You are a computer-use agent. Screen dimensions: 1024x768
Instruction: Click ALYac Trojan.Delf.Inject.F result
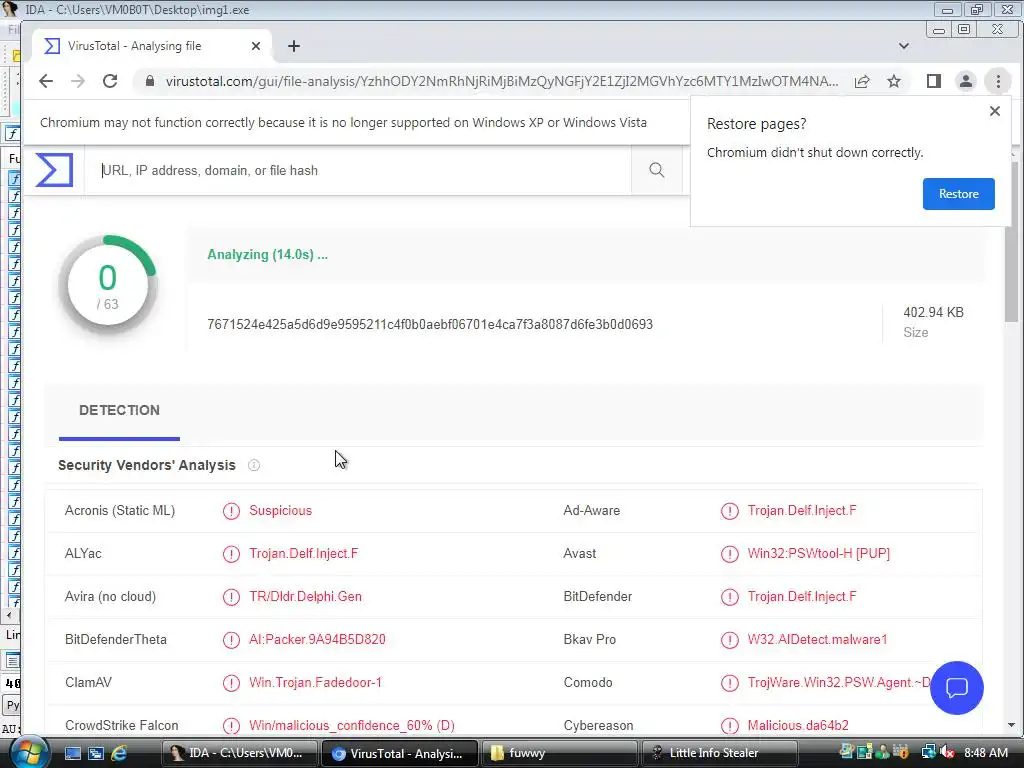[x=304, y=554]
